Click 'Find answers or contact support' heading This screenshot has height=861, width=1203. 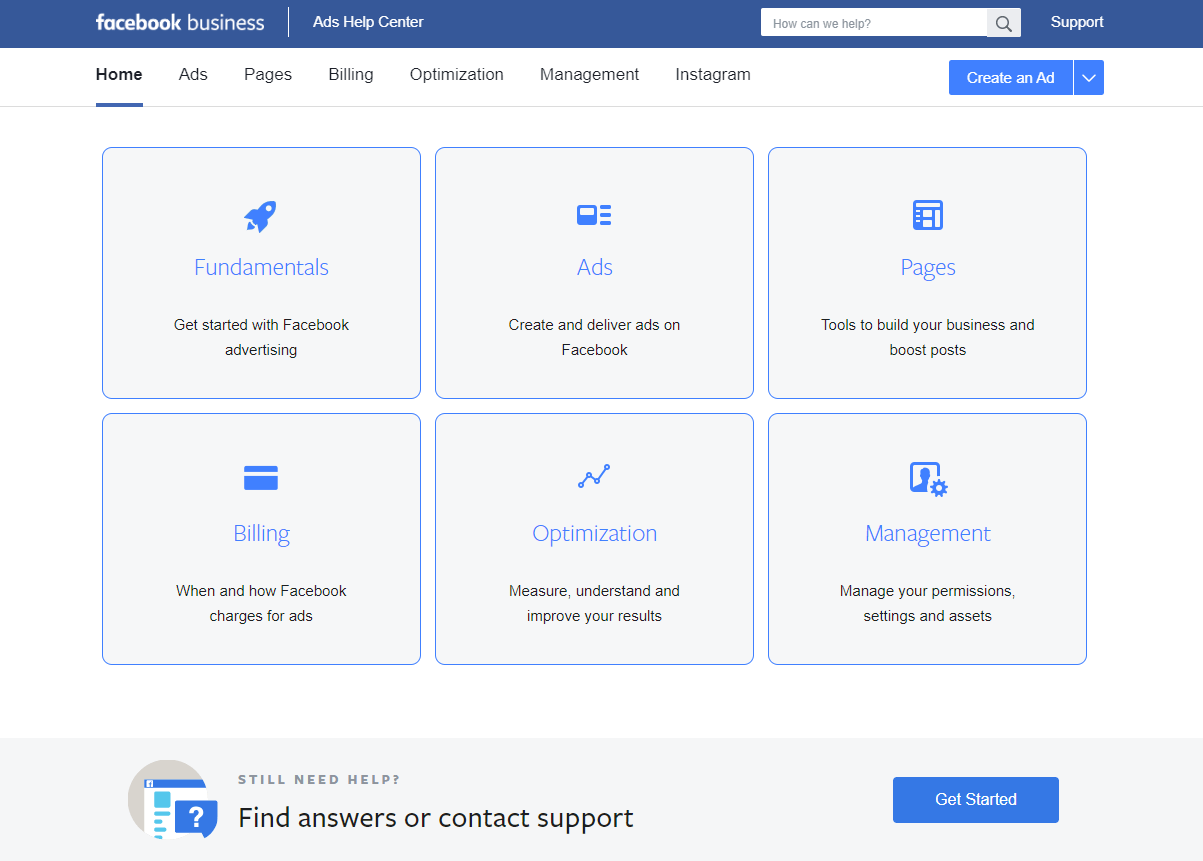436,818
